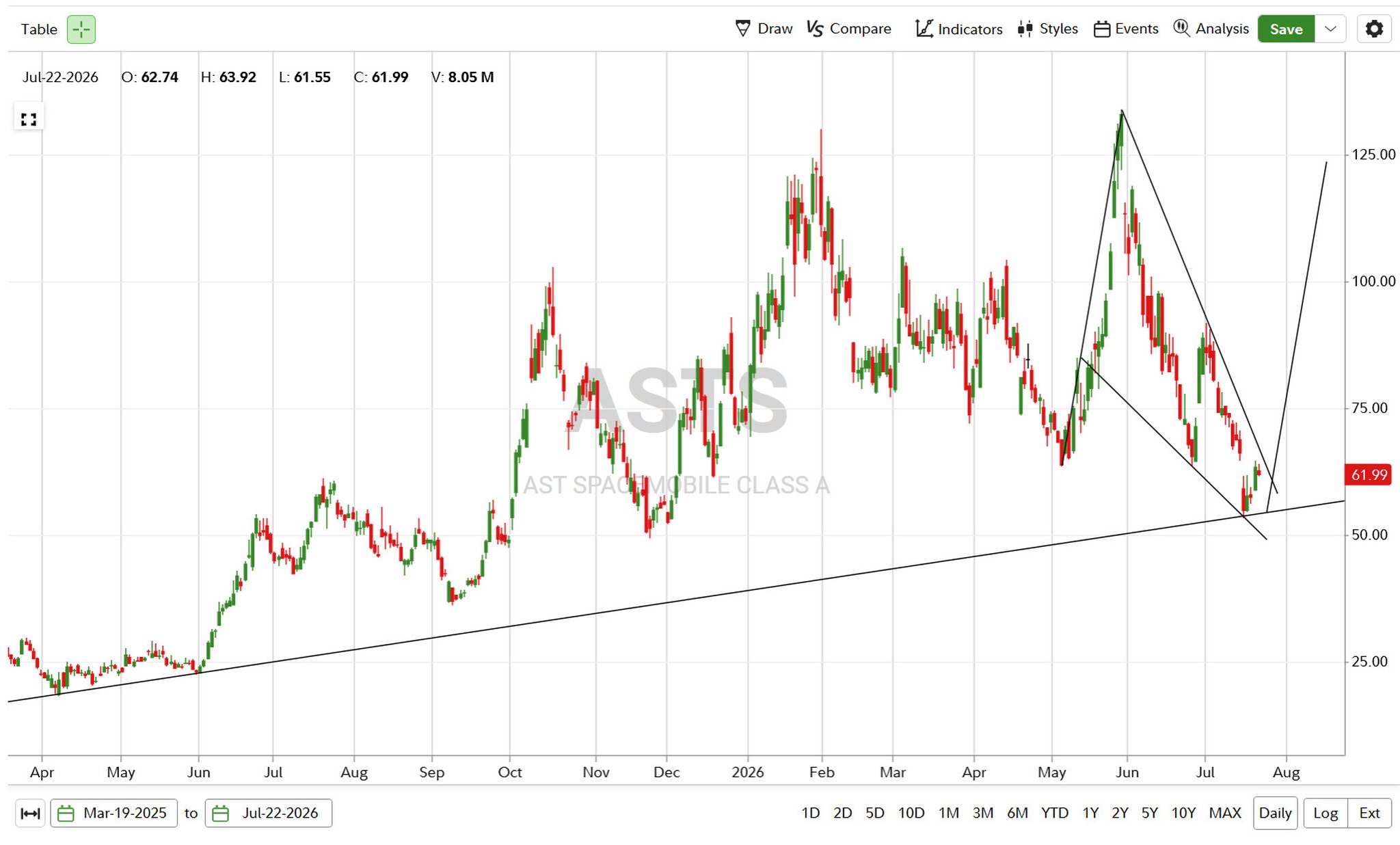
Task: Select the YTD time range
Action: [1054, 813]
